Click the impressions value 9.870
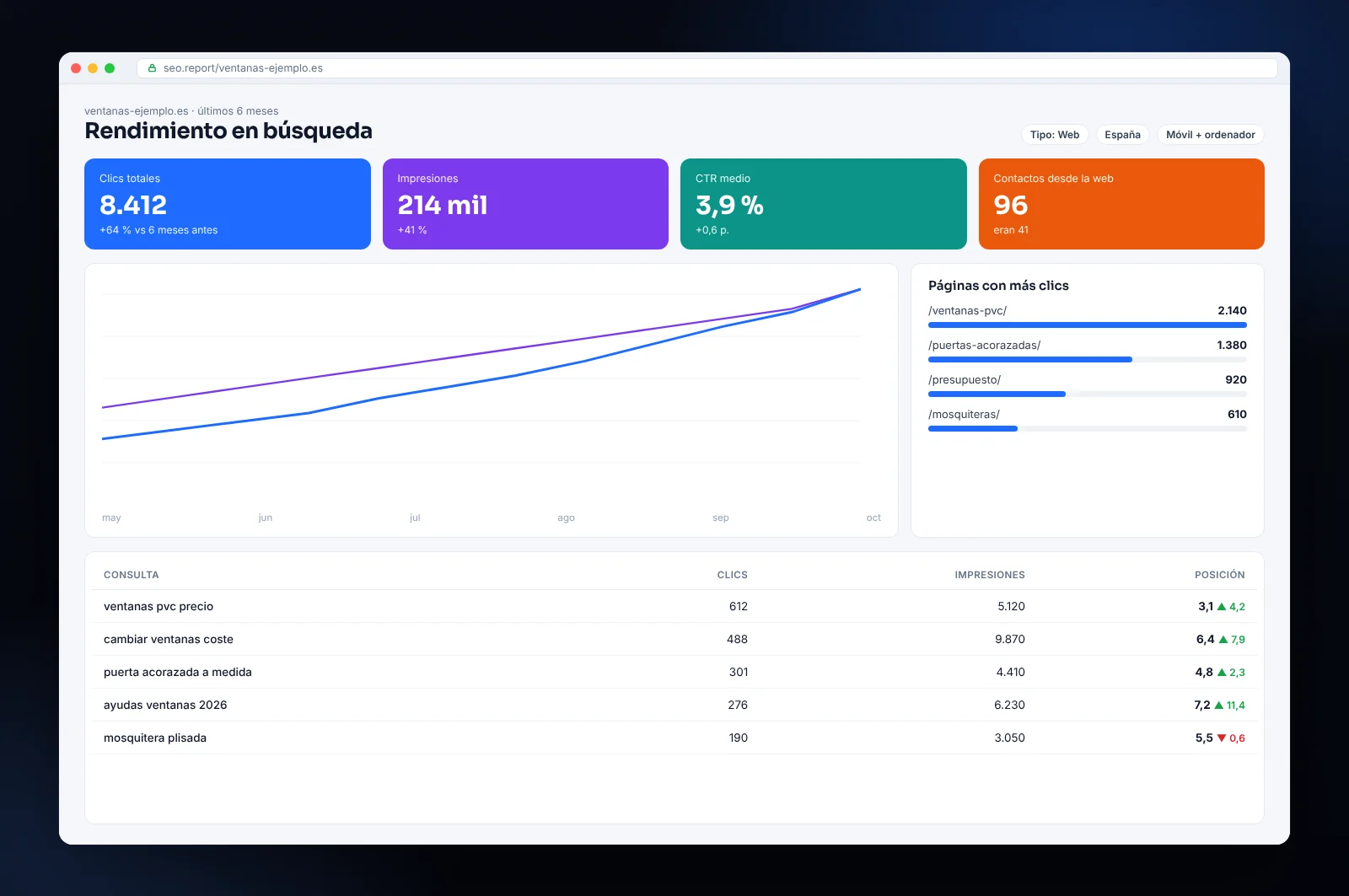This screenshot has height=896, width=1349. (1010, 639)
